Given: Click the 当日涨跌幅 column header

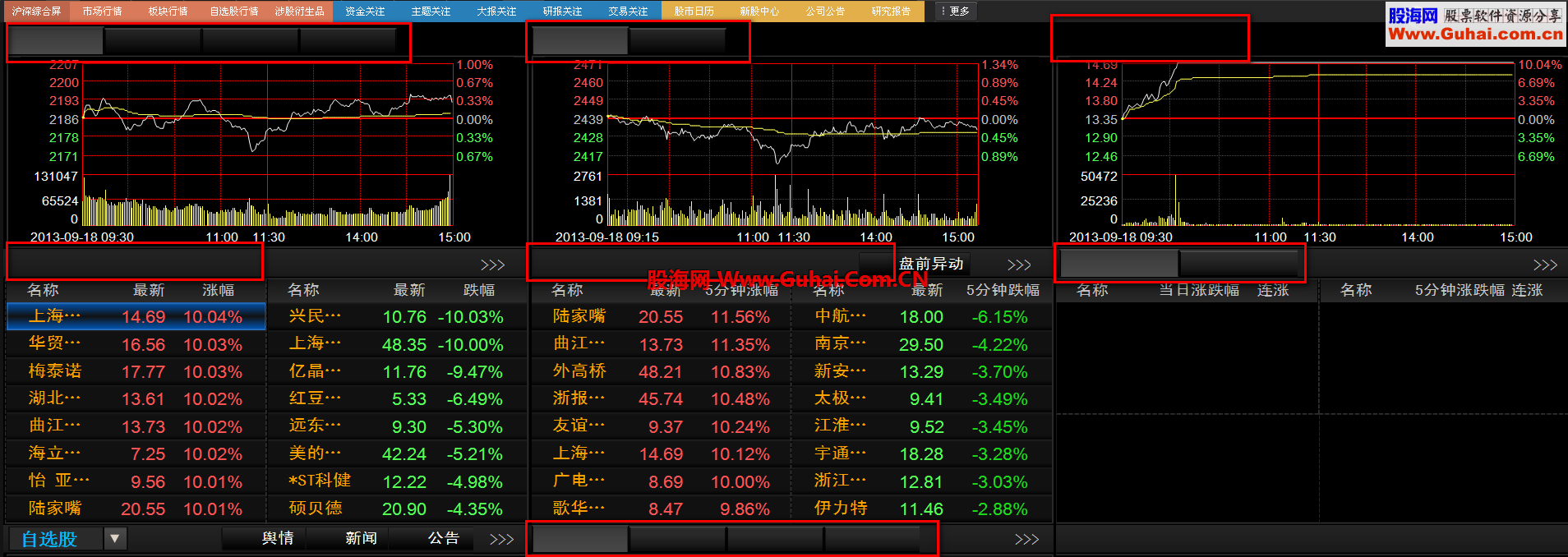Looking at the screenshot, I should pos(1199,290).
